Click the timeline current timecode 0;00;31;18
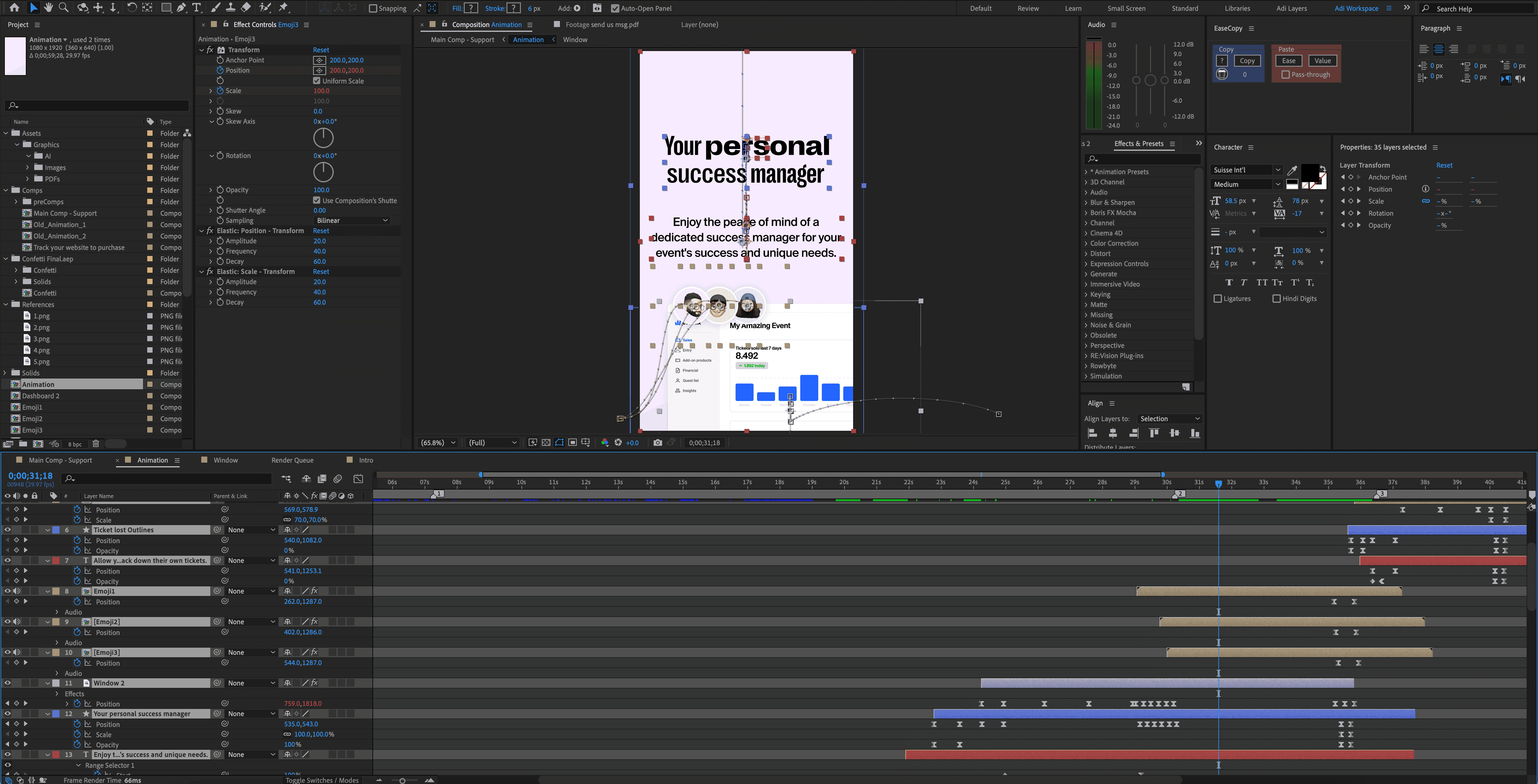 pos(30,476)
